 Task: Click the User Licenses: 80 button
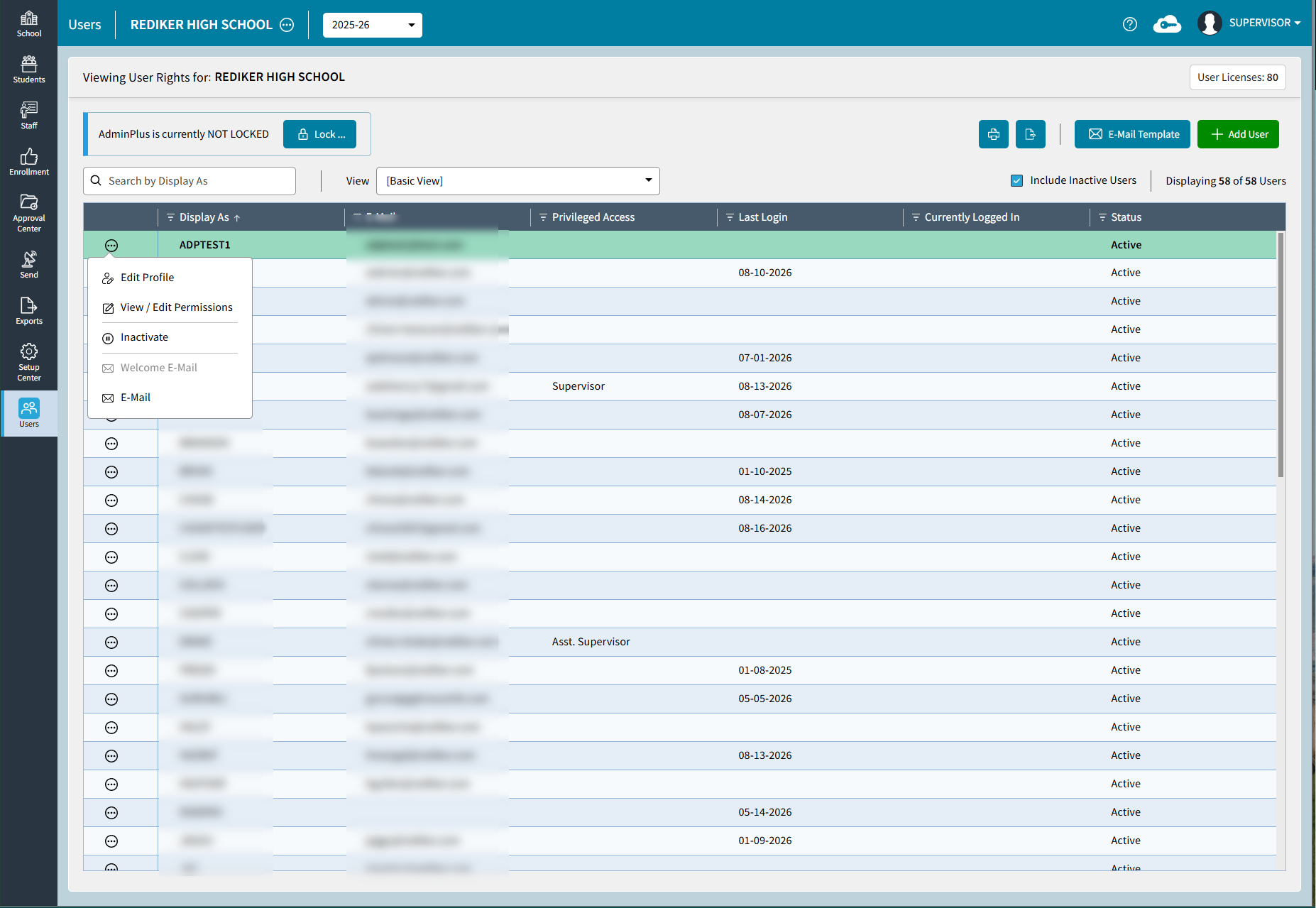[x=1238, y=77]
